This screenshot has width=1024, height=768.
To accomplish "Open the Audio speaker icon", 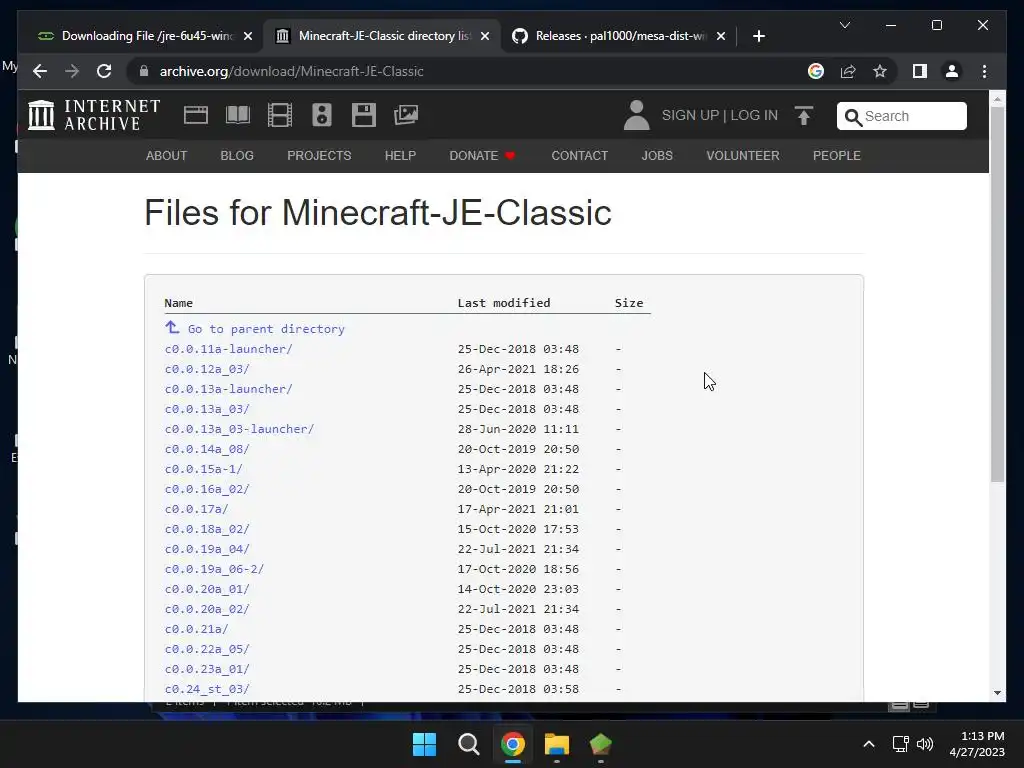I will 321,115.
